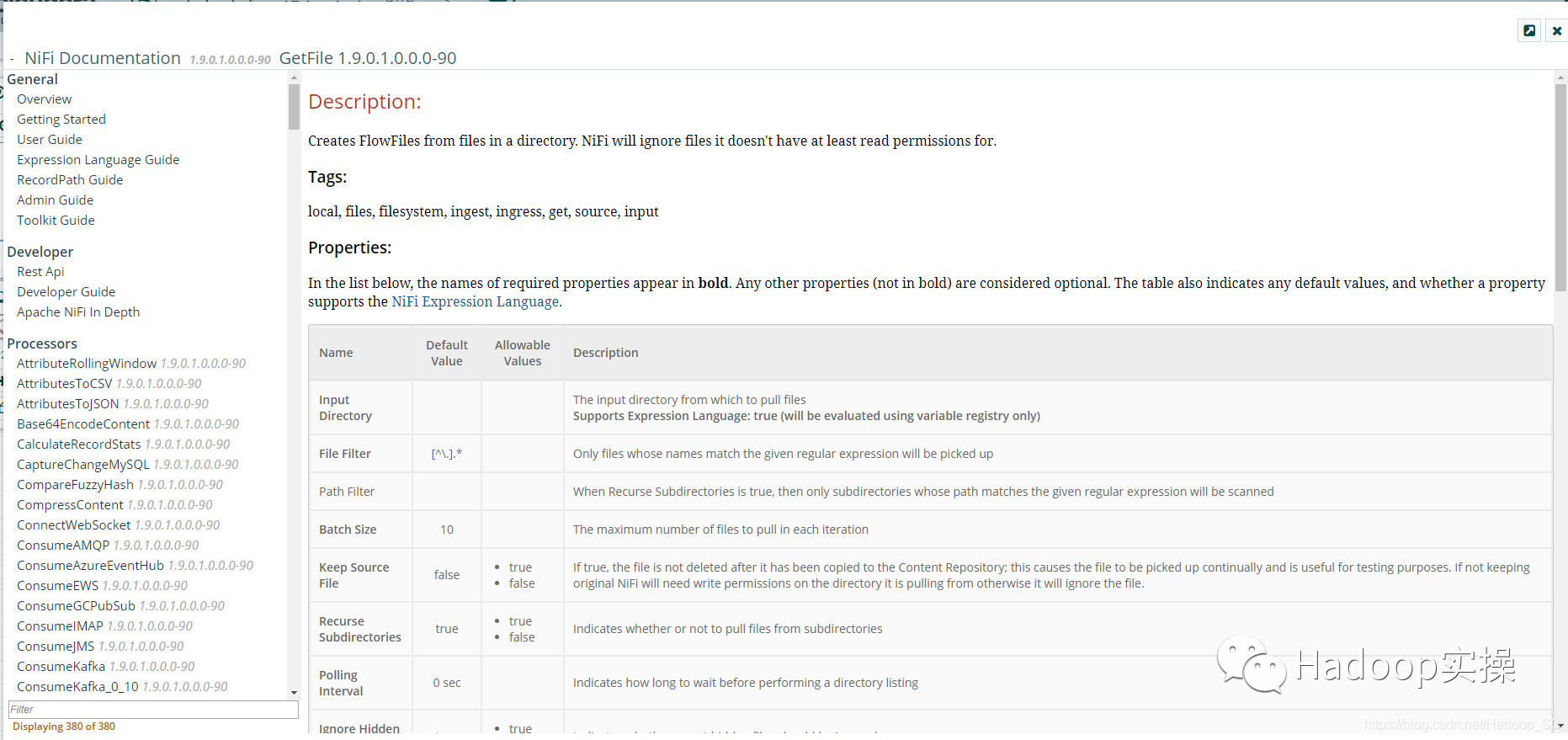
Task: Click the Developer section heading
Action: (x=40, y=252)
